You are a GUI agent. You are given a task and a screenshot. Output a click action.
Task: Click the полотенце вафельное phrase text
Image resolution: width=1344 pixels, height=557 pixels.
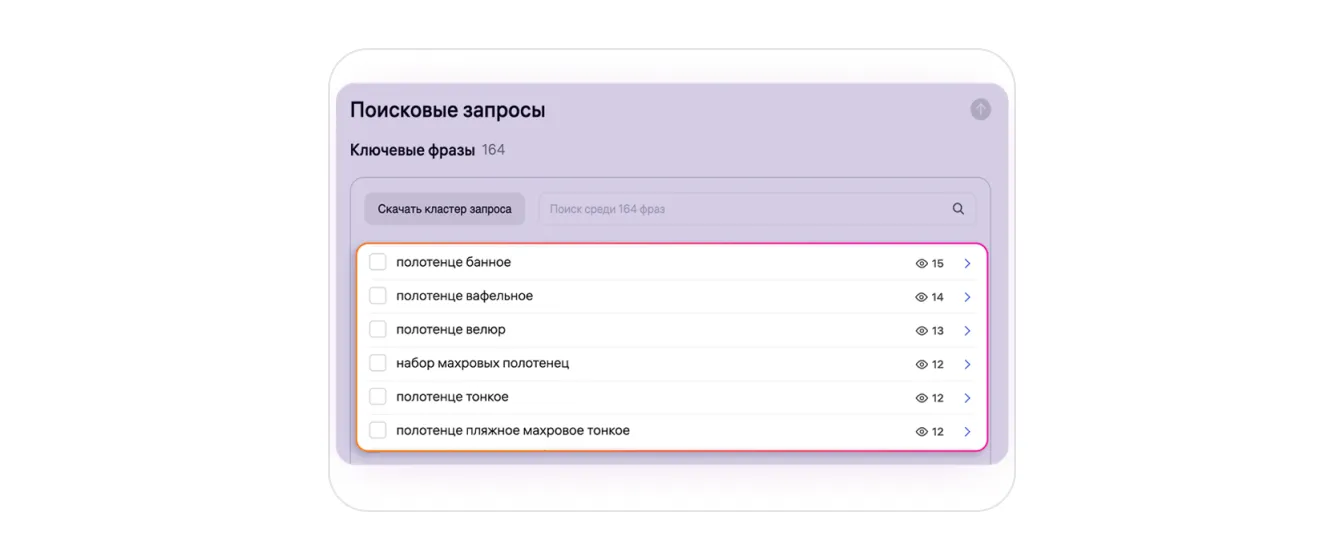pos(464,296)
